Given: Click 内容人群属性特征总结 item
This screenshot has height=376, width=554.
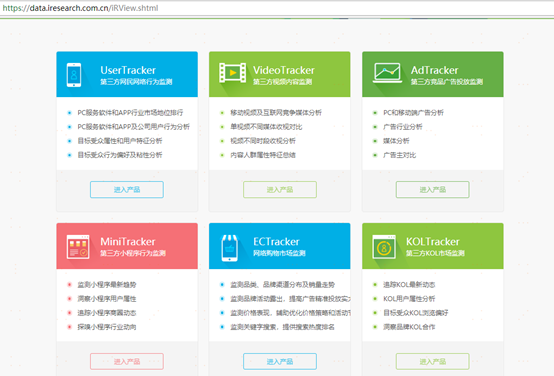Looking at the screenshot, I should pos(263,155).
